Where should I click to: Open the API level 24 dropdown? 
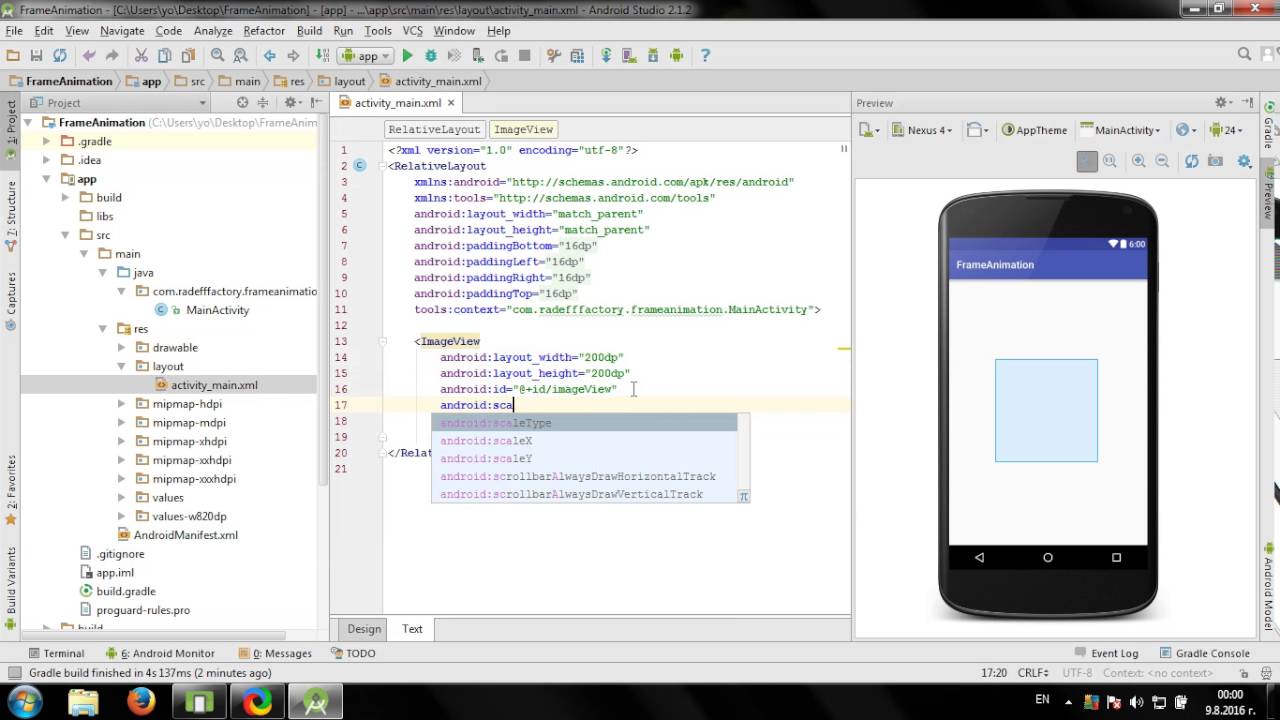[x=1224, y=130]
